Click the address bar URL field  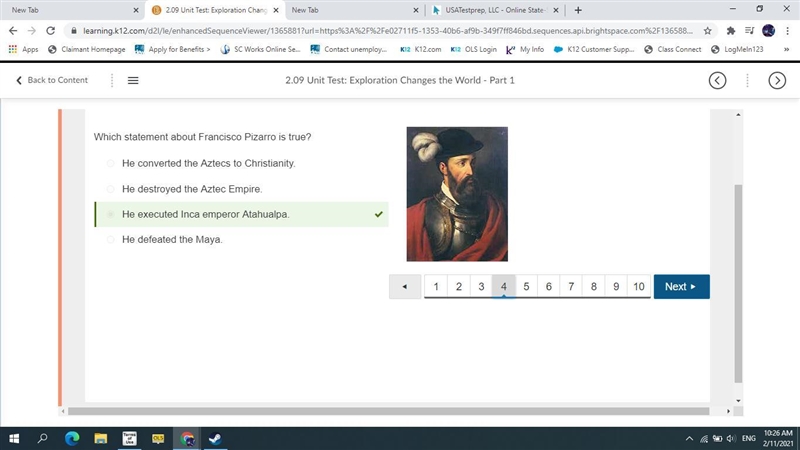(388, 31)
